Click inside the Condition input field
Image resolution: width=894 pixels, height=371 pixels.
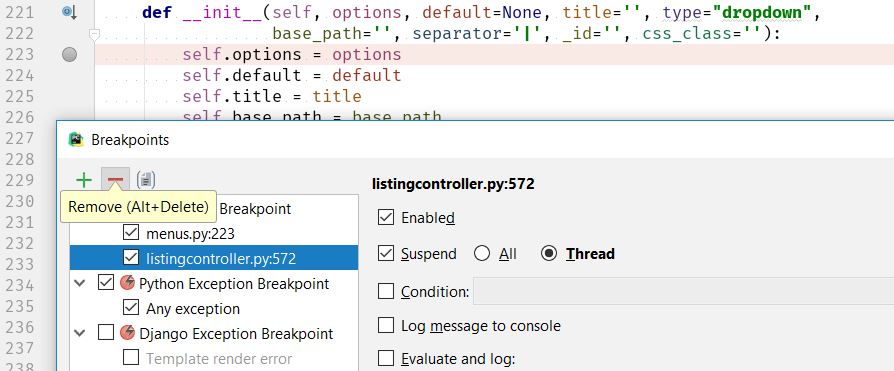[684, 291]
